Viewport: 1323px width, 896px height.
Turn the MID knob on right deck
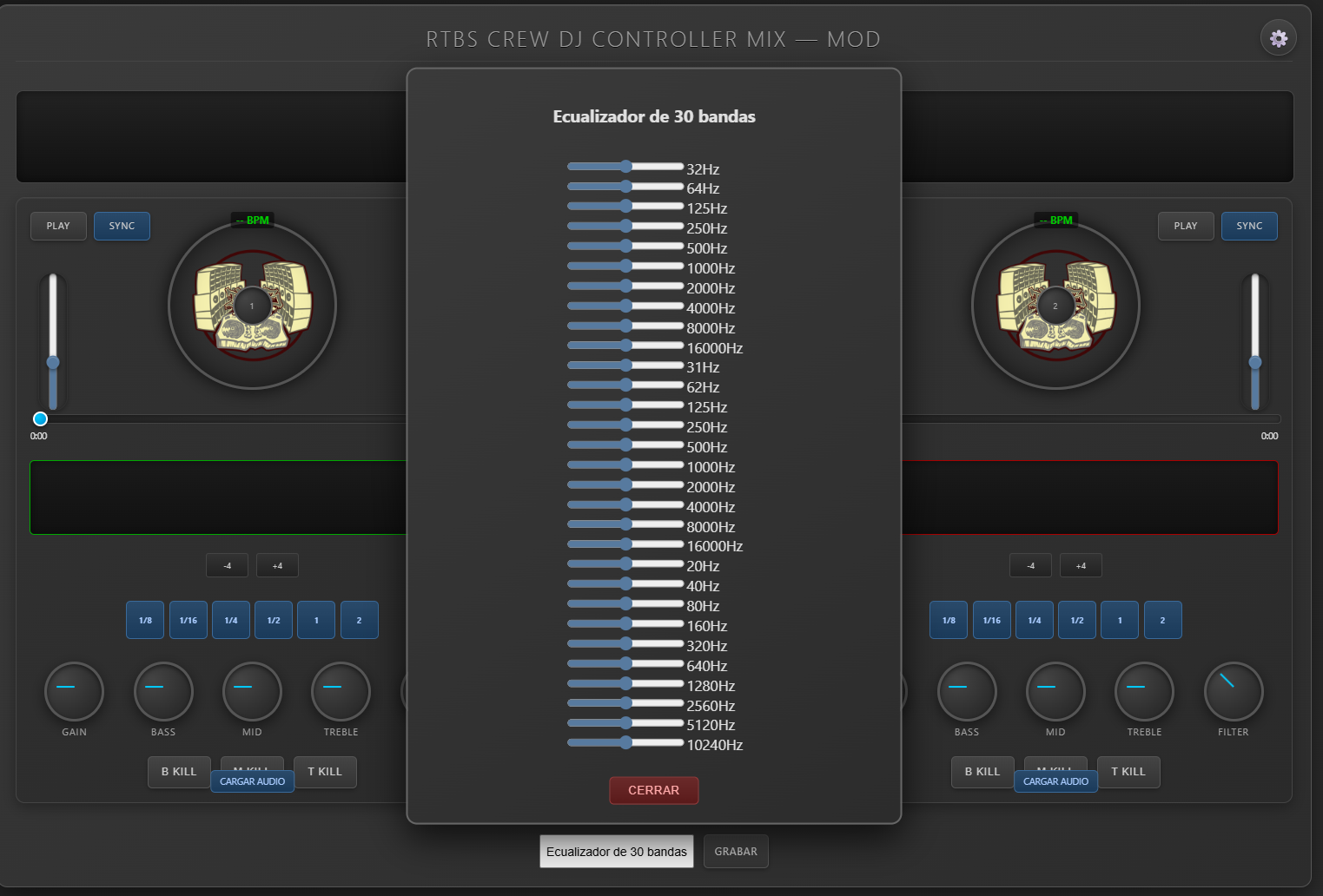1055,693
